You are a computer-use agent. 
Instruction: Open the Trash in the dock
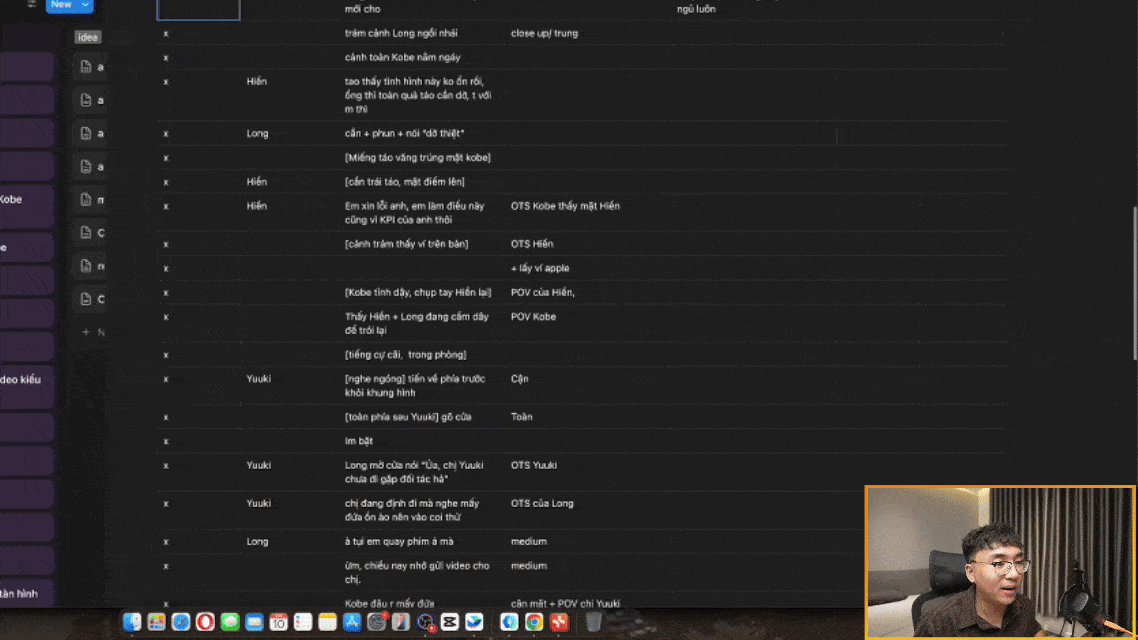pyautogui.click(x=593, y=622)
